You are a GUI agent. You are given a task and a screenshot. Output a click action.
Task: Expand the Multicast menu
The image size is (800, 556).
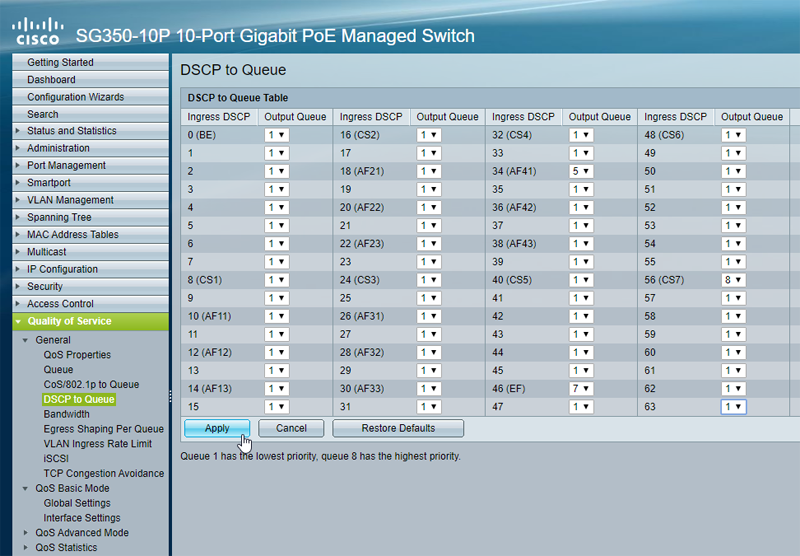point(90,252)
